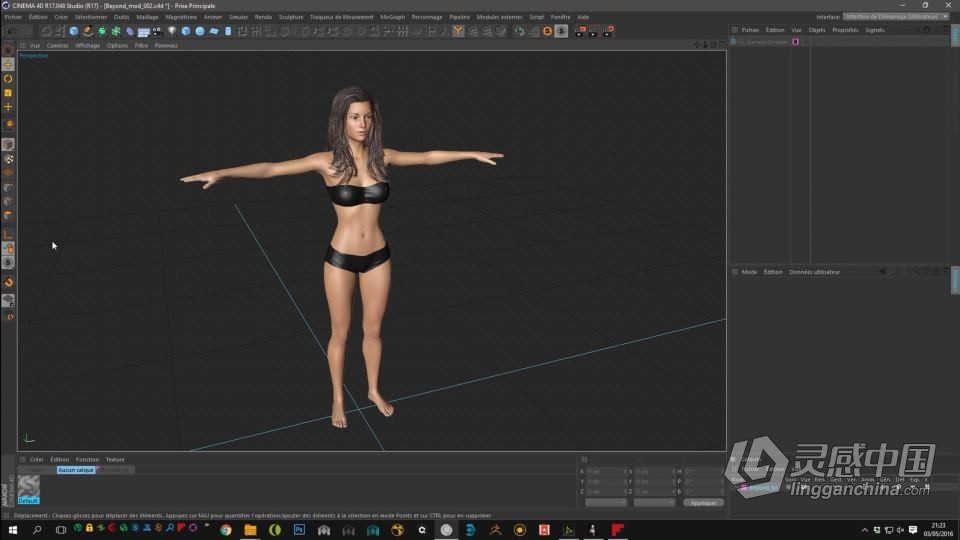Open the Windows Start menu
Viewport: 960px width, 540px height.
click(12, 530)
